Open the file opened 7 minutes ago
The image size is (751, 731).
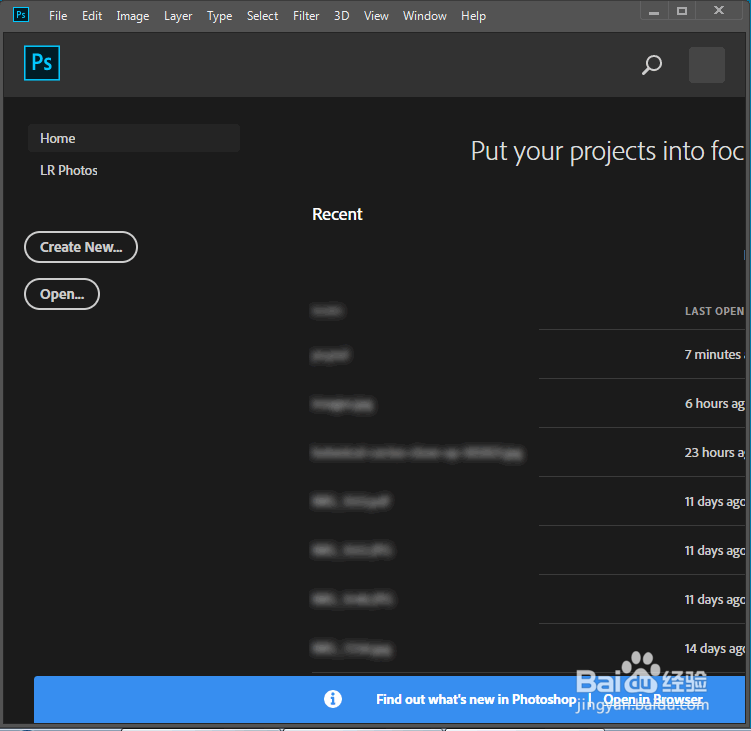pos(528,354)
